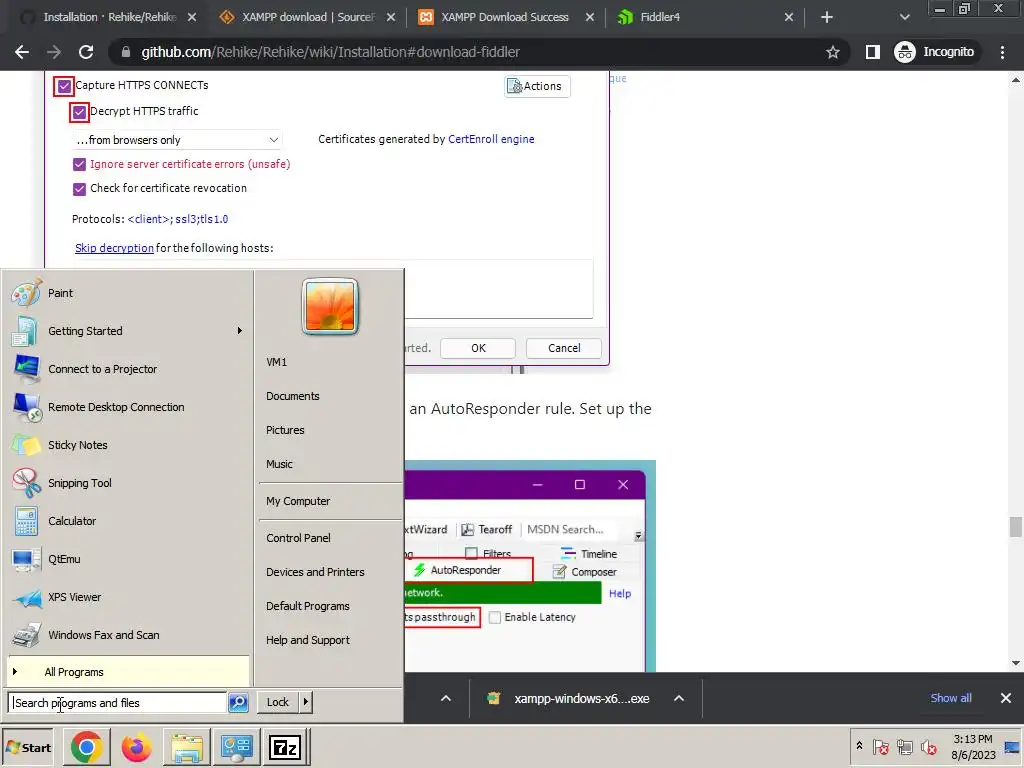Open File Explorer from the taskbar
Viewport: 1024px width, 768px height.
point(187,747)
